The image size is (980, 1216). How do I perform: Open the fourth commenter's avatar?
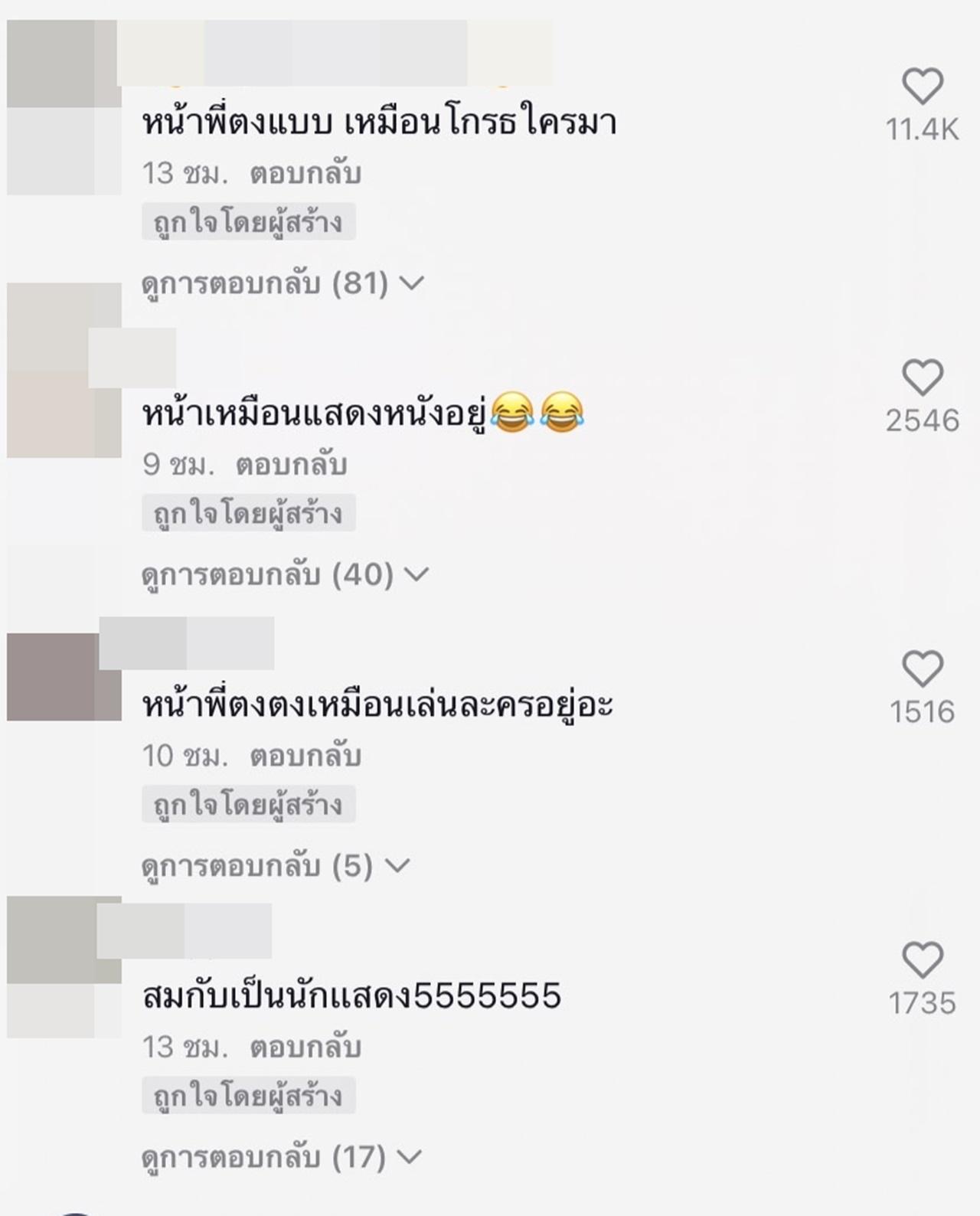(x=63, y=966)
